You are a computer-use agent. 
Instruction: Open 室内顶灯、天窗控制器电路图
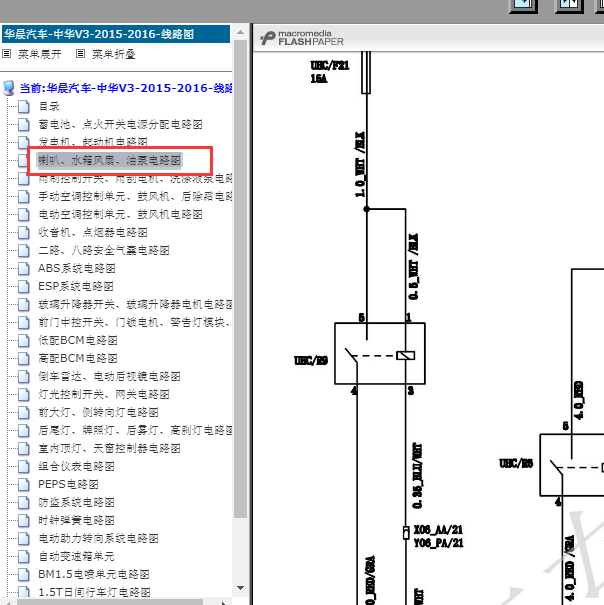click(x=109, y=448)
